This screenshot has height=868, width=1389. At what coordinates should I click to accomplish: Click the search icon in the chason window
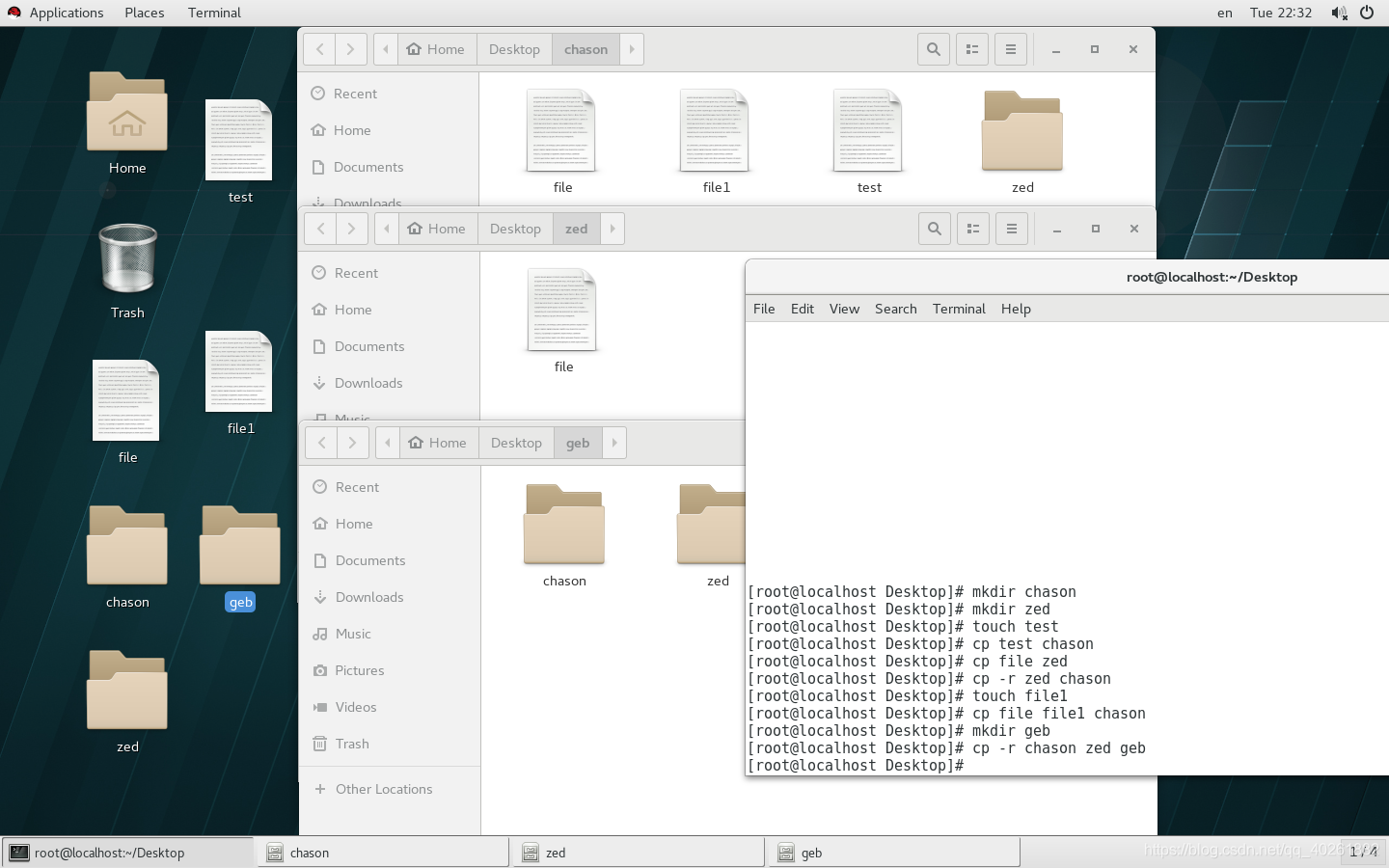pyautogui.click(x=933, y=49)
